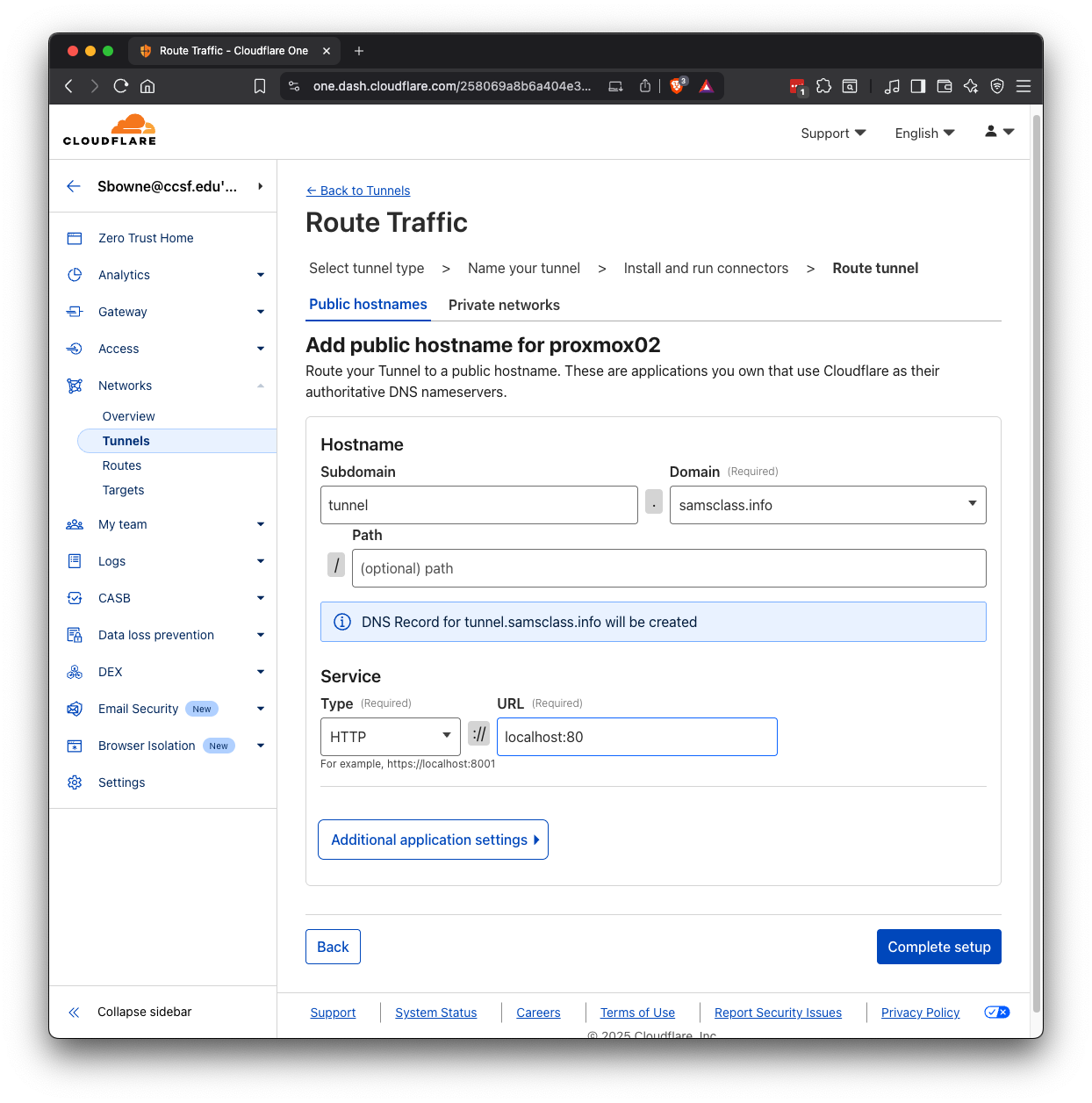This screenshot has height=1103, width=1092.
Task: Open the System Status footer link
Action: [436, 1013]
